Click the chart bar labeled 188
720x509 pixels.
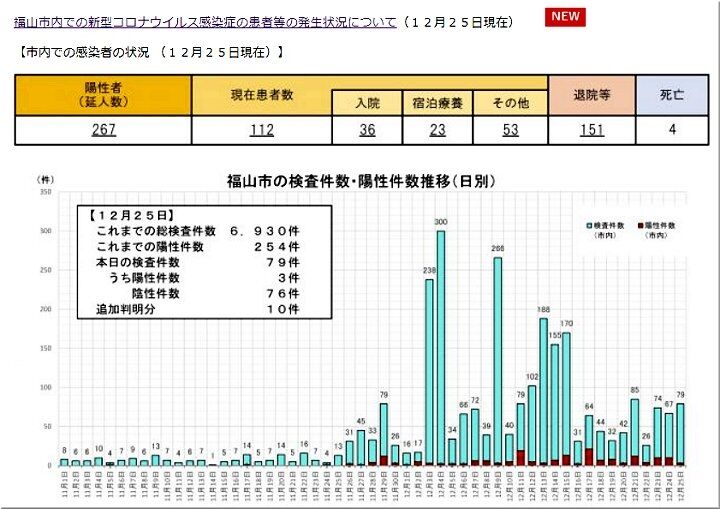[x=543, y=392]
